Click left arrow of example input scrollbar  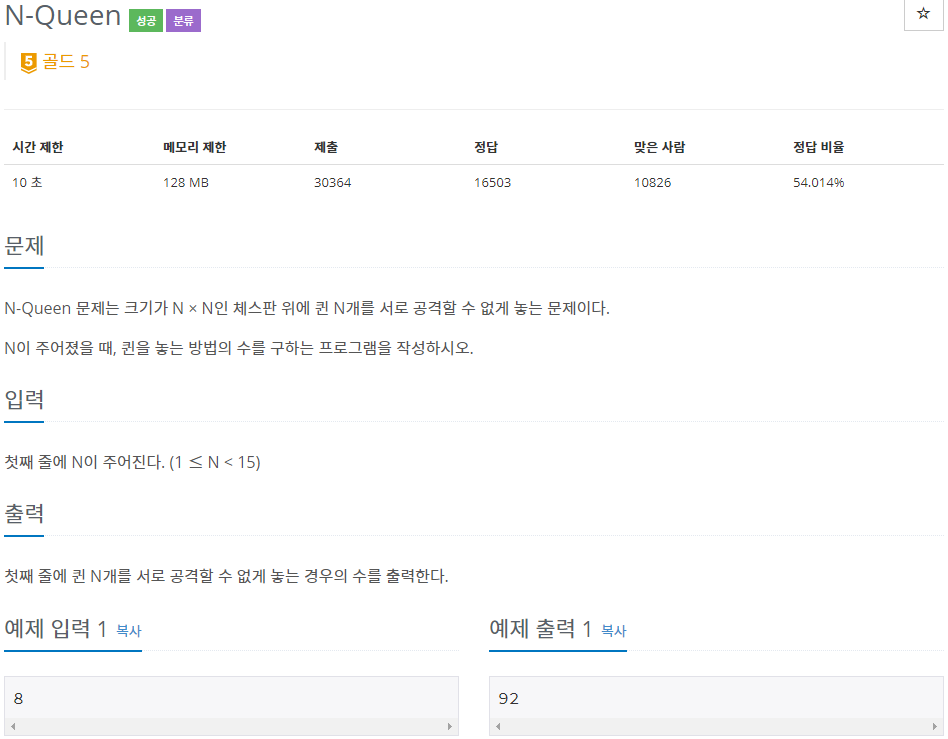click(13, 726)
